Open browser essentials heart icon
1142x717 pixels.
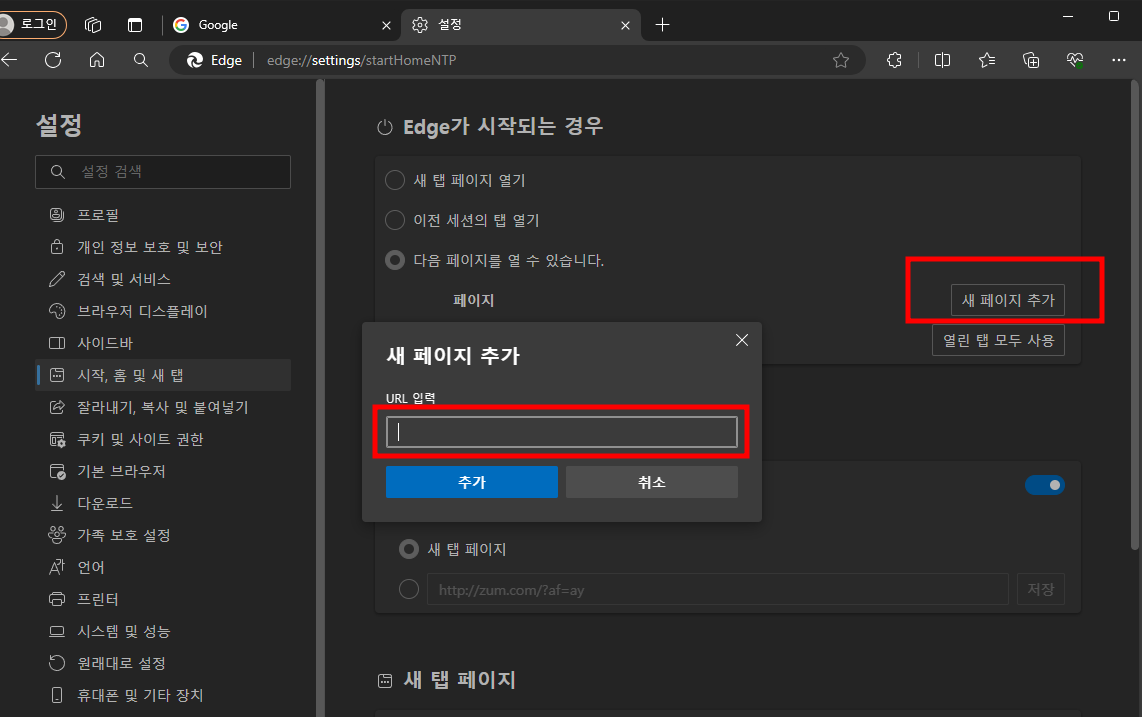point(1075,60)
